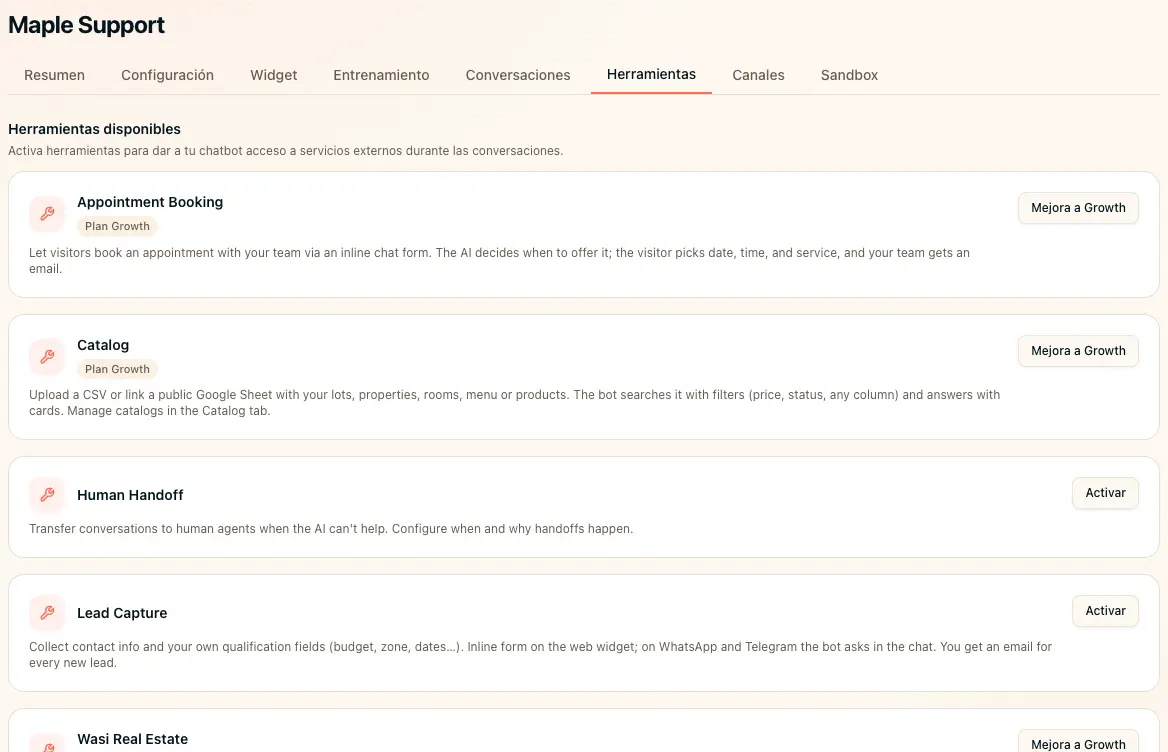
Task: Click the Lead Capture description text
Action: click(x=540, y=654)
